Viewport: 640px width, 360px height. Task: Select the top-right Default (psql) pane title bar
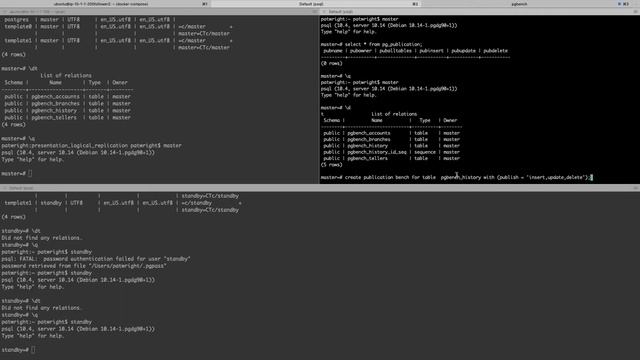pos(480,11)
